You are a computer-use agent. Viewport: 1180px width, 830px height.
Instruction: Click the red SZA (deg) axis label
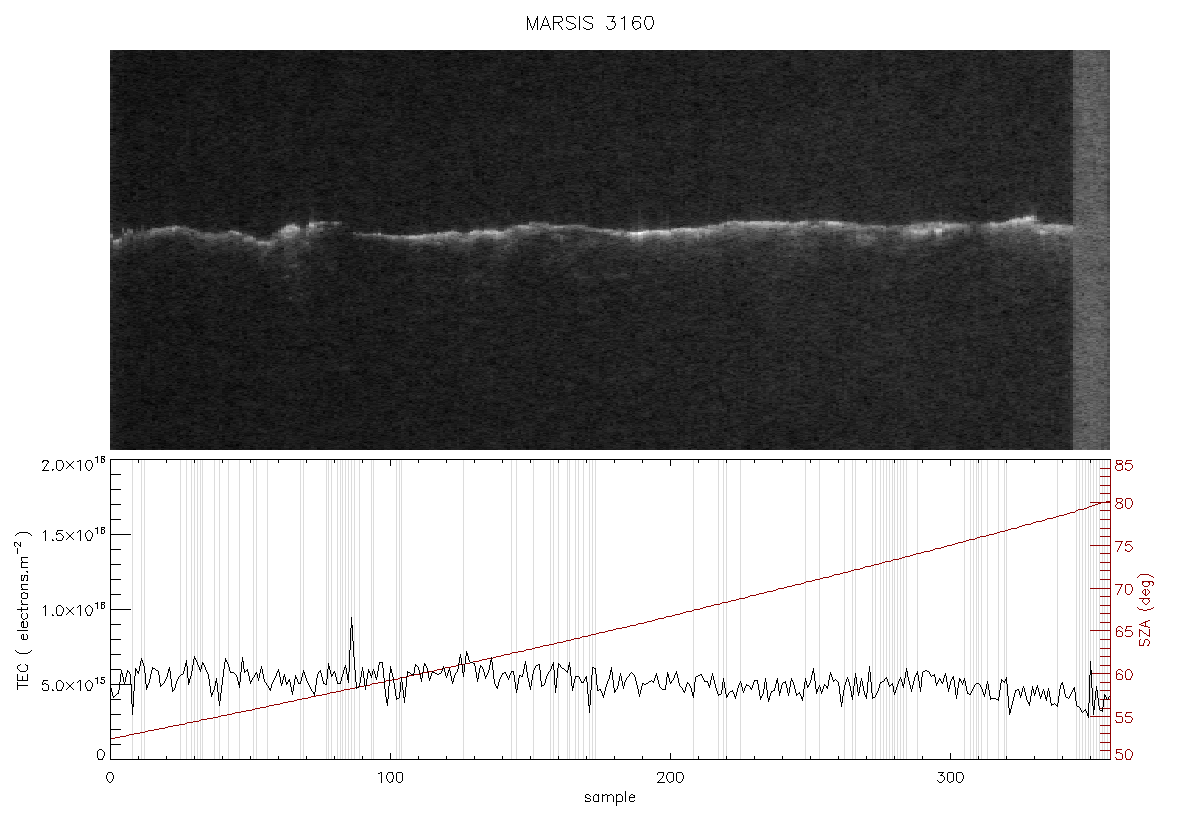[x=1145, y=610]
